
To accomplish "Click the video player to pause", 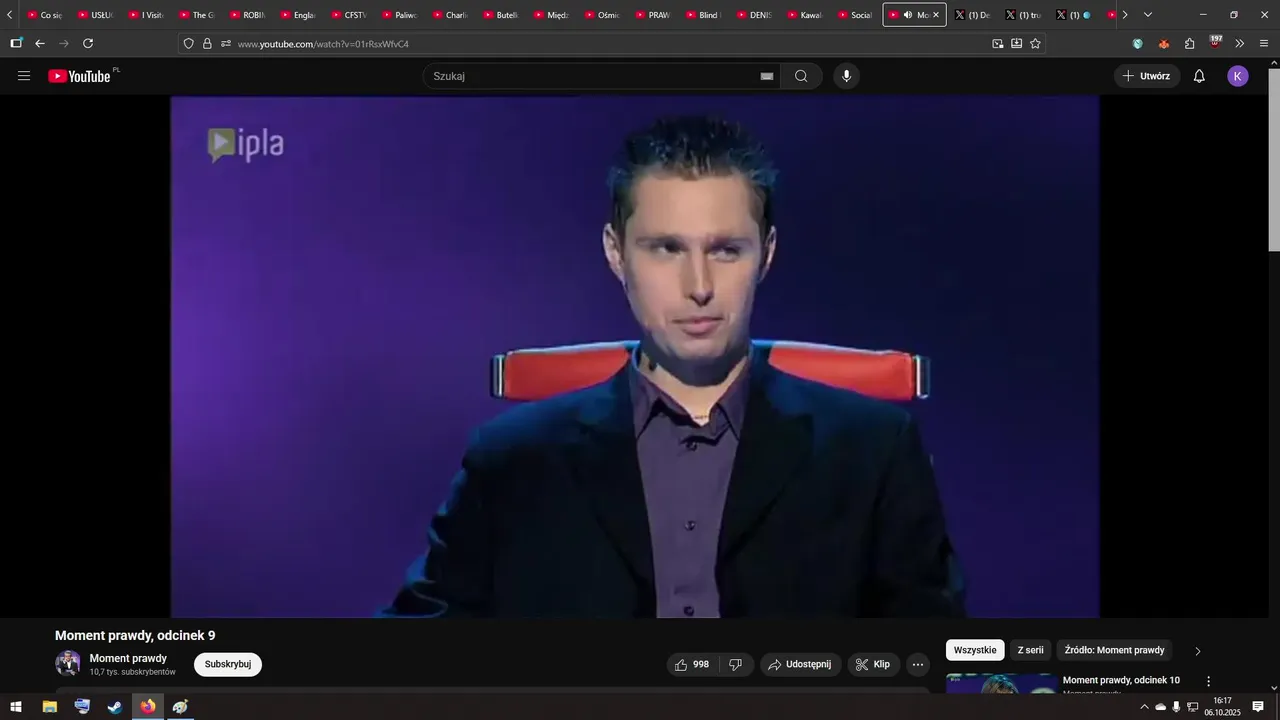I will pyautogui.click(x=635, y=356).
